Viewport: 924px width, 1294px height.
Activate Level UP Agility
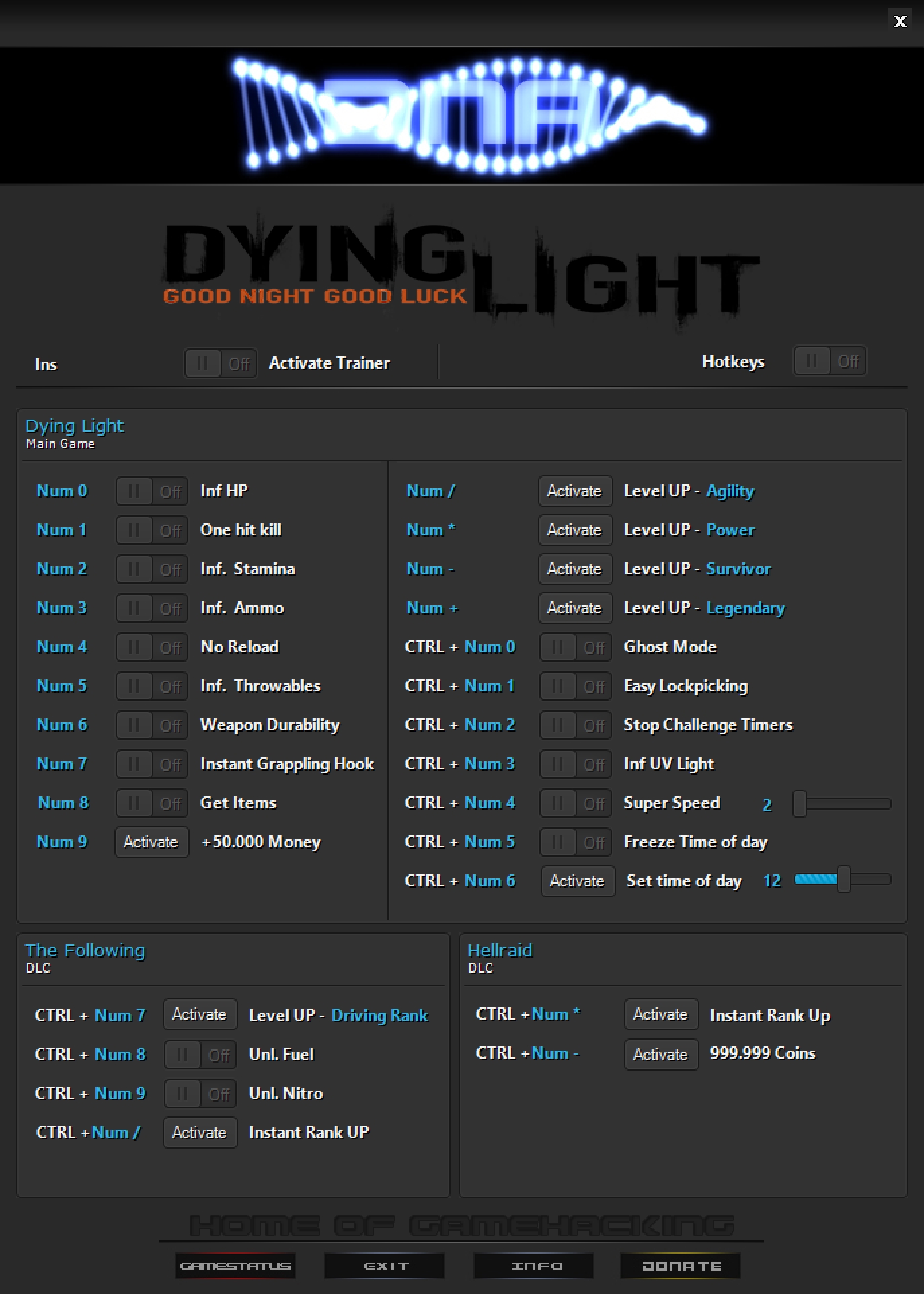576,492
